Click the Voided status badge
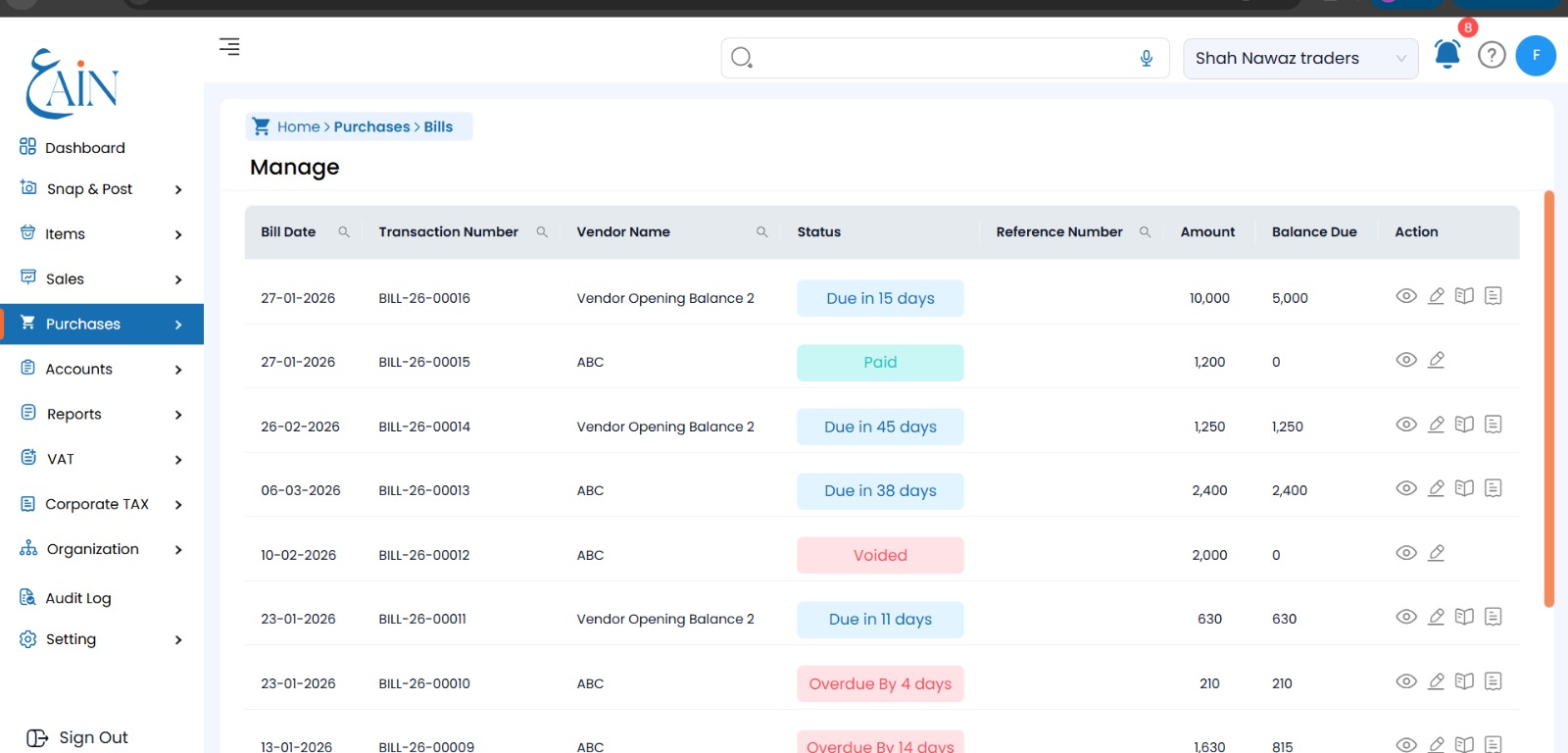 pyautogui.click(x=880, y=555)
